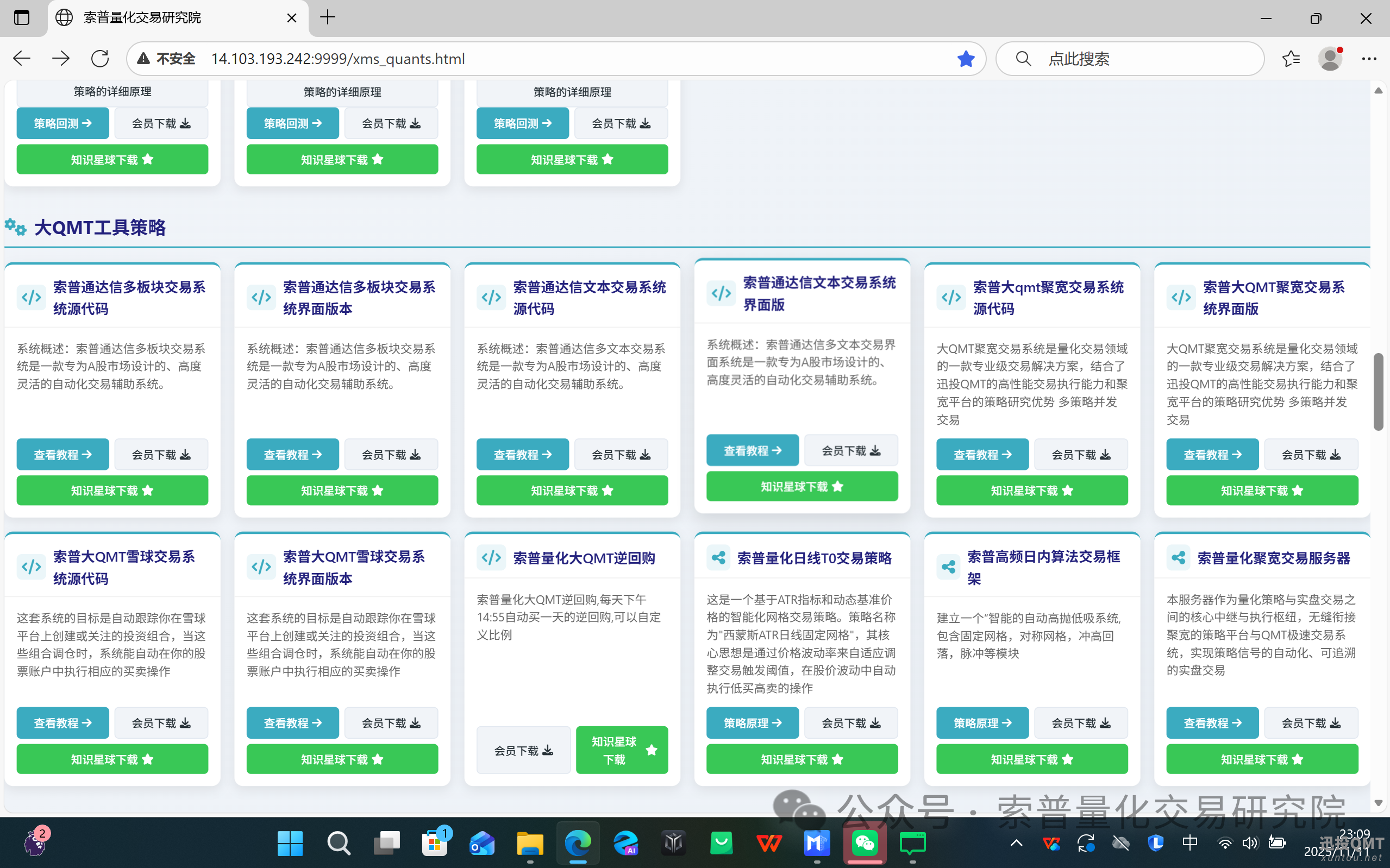Toggle the bookmark star in the address bar
Viewport: 1390px width, 868px height.
click(x=966, y=58)
